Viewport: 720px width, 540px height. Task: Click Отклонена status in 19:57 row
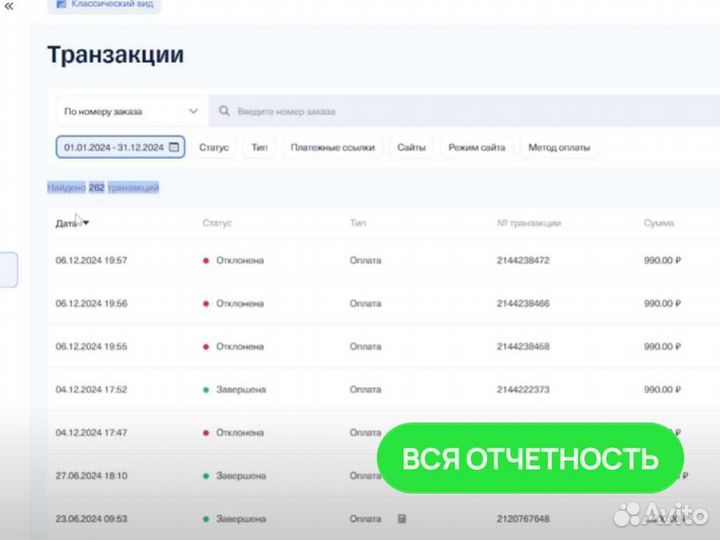click(234, 260)
